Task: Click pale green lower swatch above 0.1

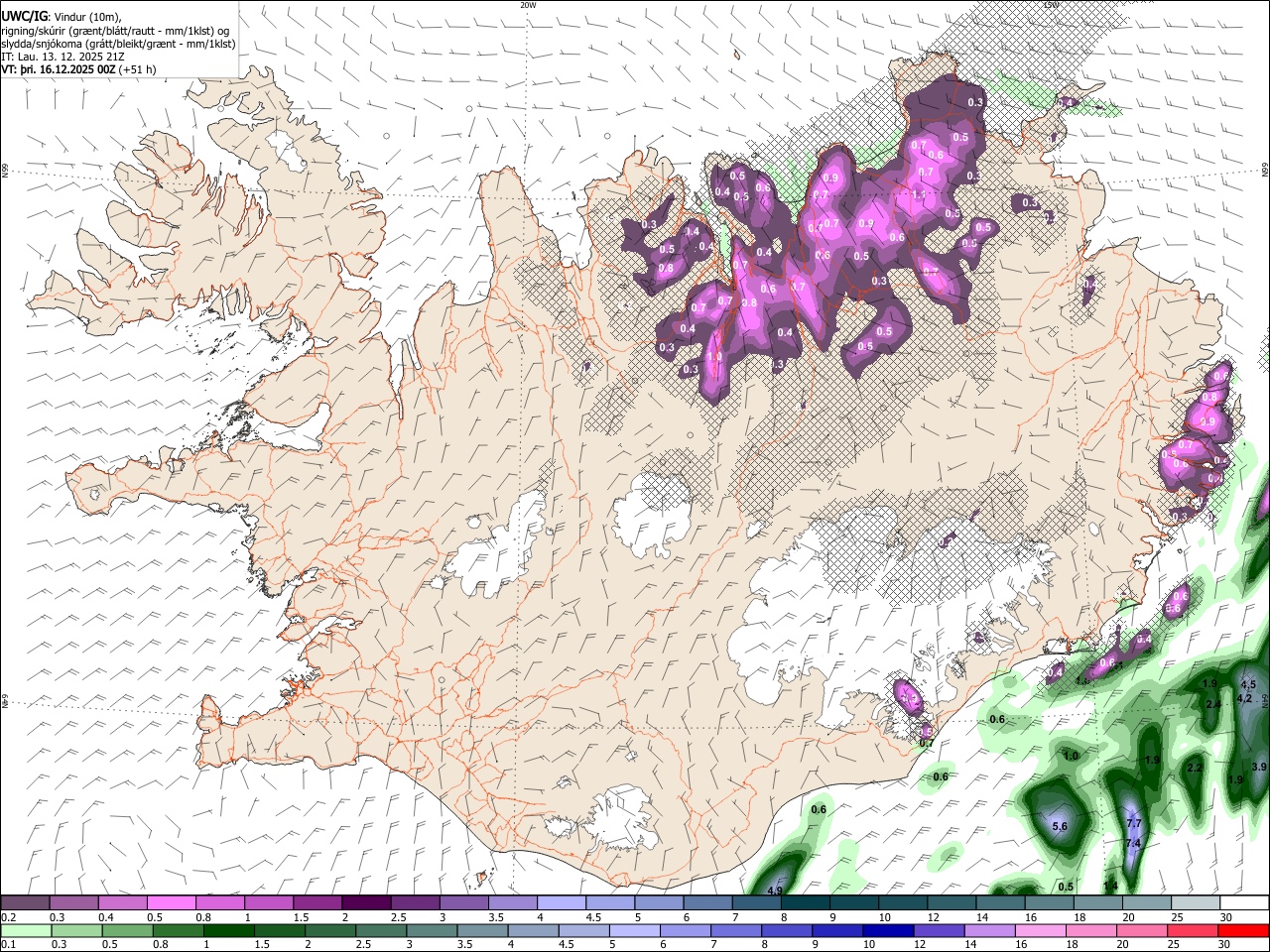Action: (26, 930)
